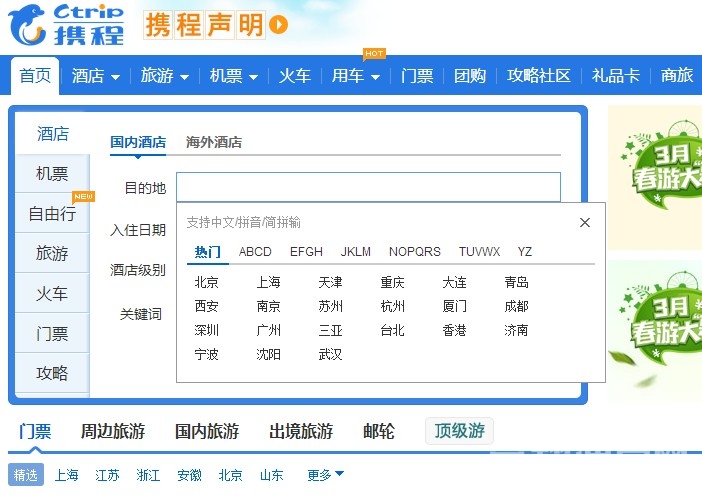Choose 武汉 as destination

(330, 355)
